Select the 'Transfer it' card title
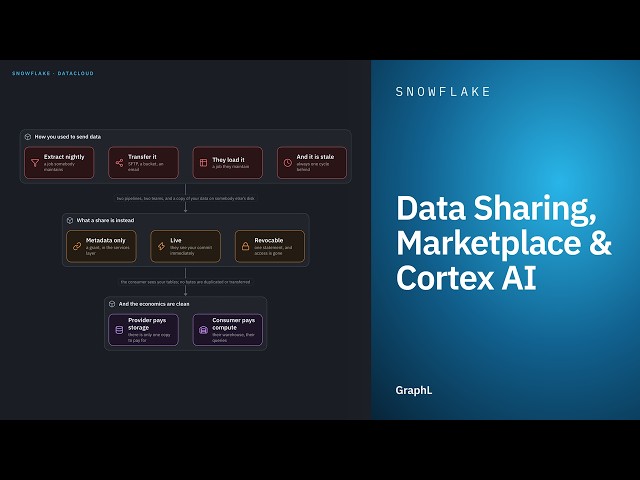Viewport: 640px width, 480px height. (142, 157)
